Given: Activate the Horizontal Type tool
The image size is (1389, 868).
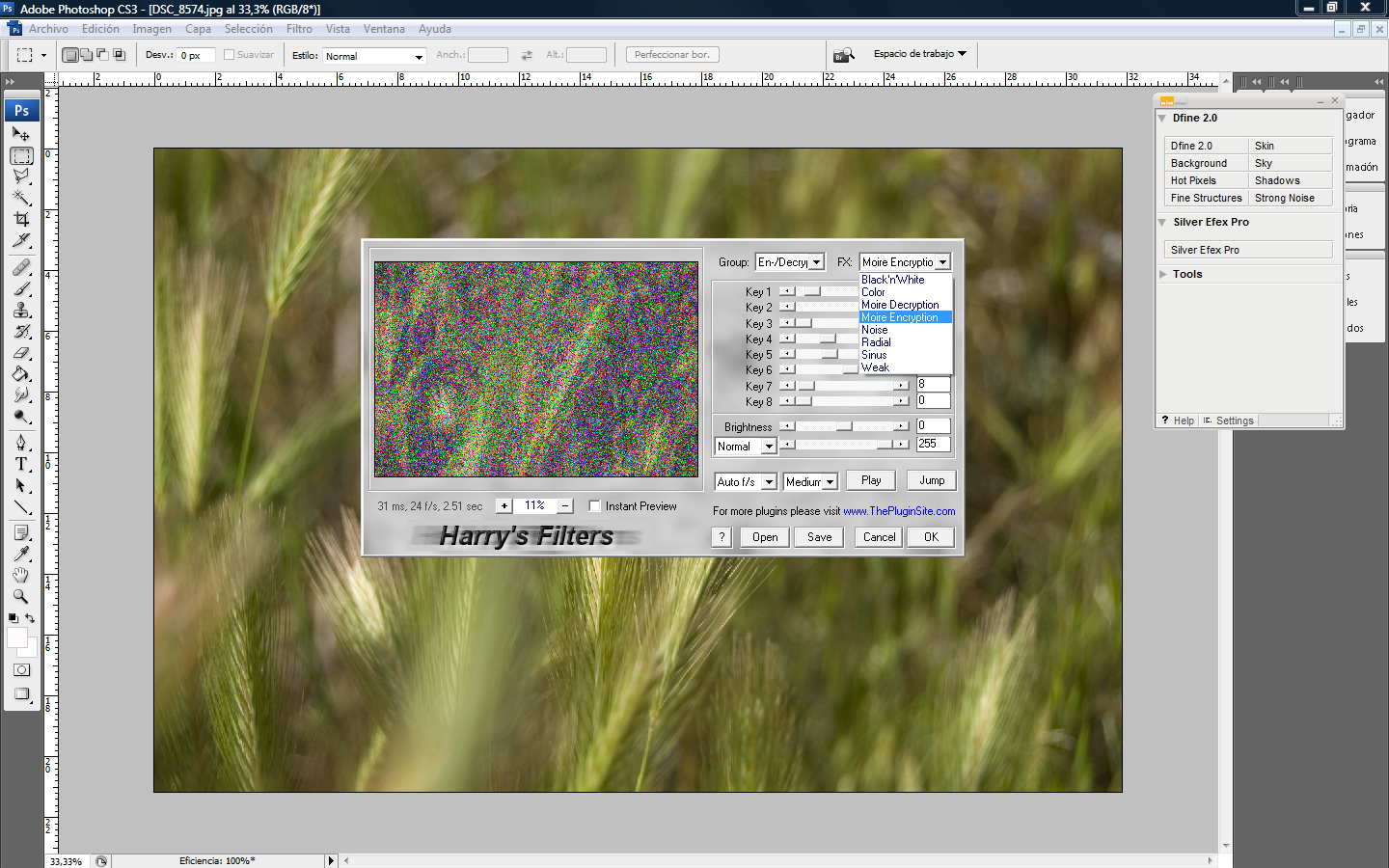Looking at the screenshot, I should click(x=21, y=464).
